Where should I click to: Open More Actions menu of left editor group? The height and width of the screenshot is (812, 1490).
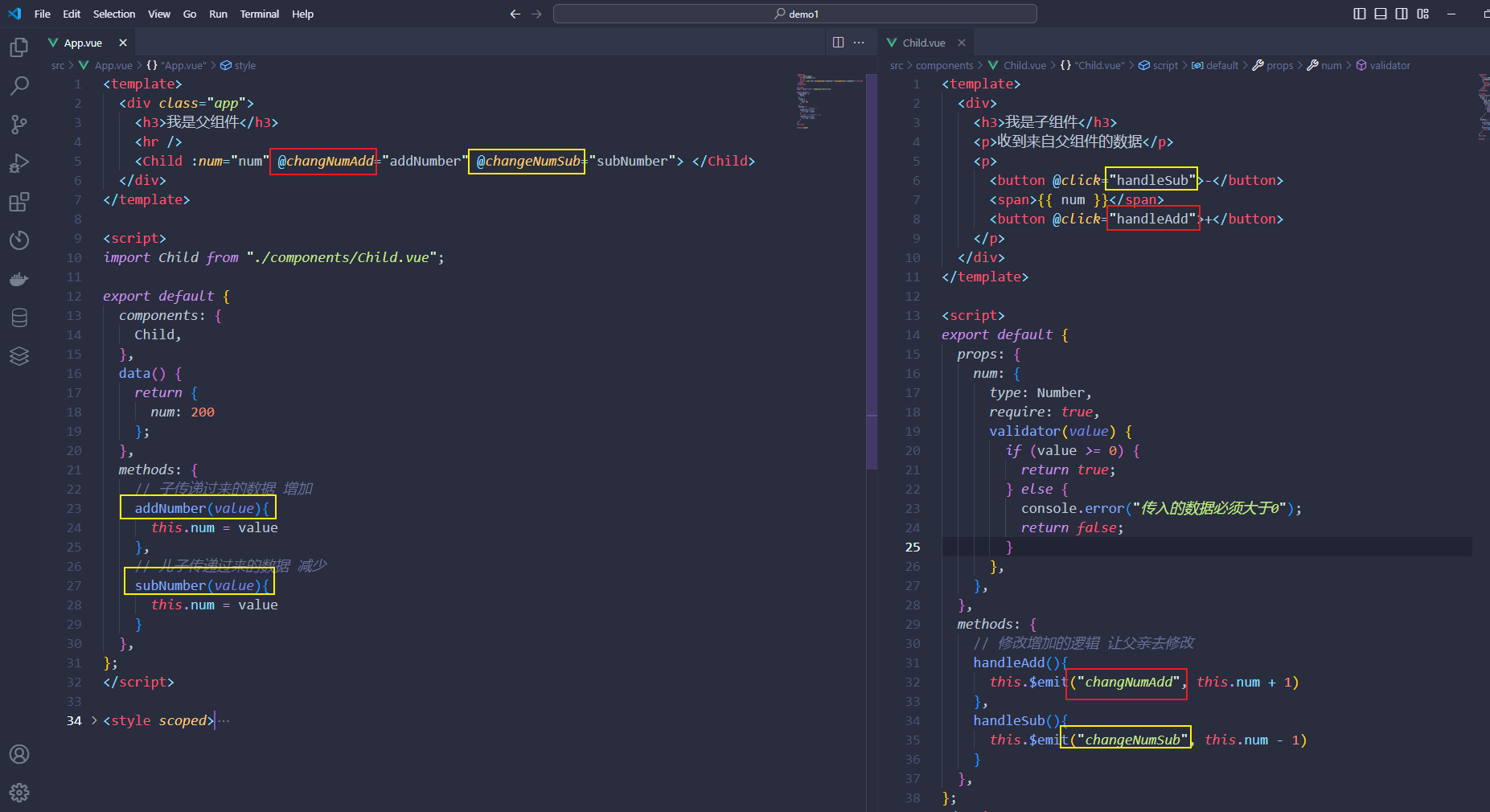tap(859, 43)
